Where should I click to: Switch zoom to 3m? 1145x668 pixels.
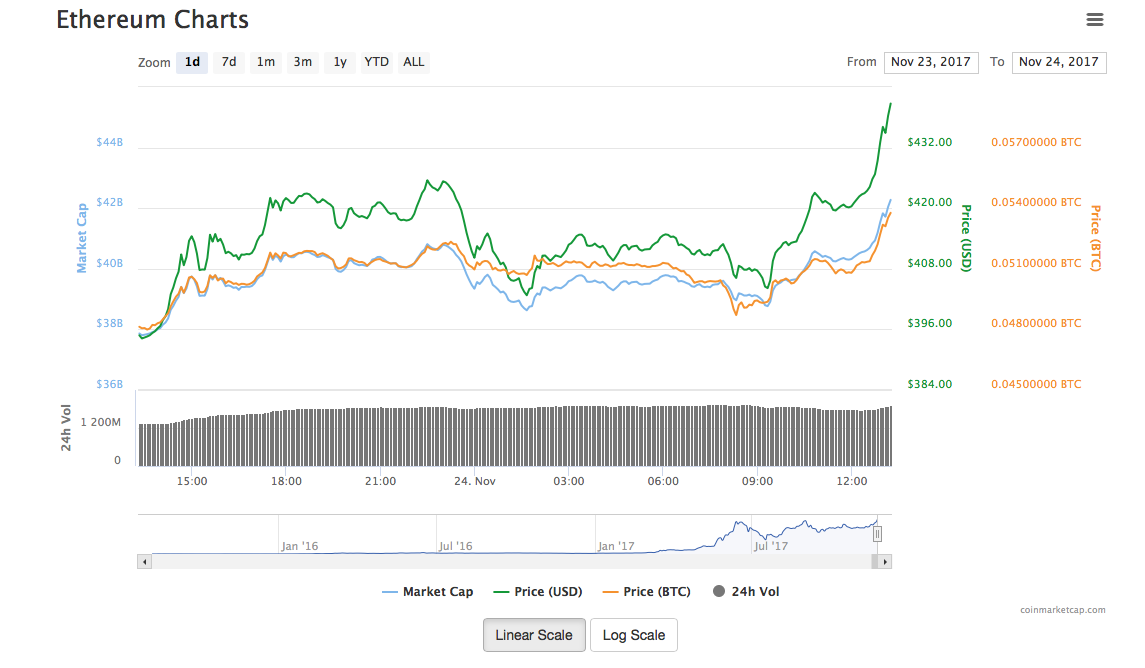(x=302, y=62)
